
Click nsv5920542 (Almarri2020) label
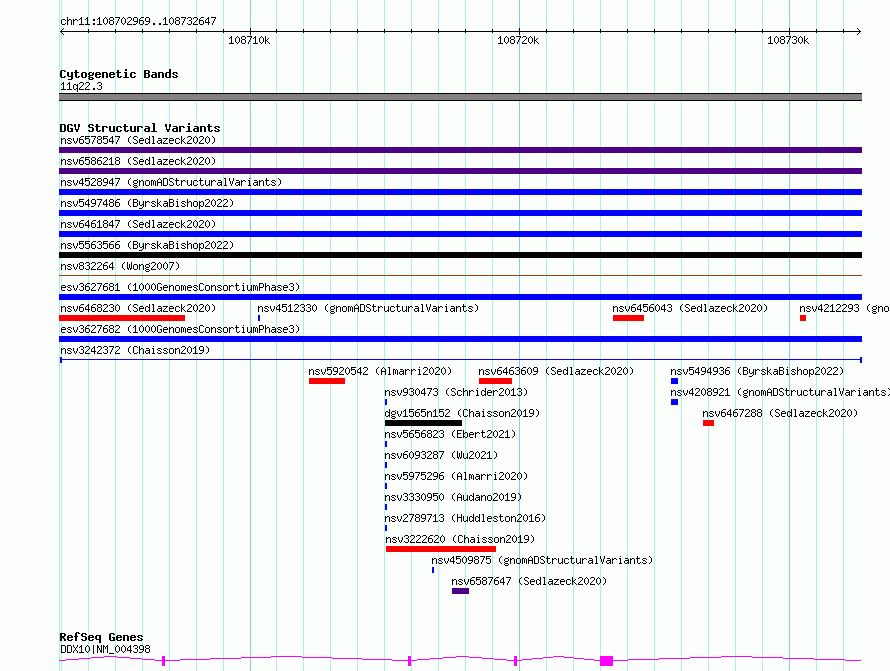click(380, 371)
